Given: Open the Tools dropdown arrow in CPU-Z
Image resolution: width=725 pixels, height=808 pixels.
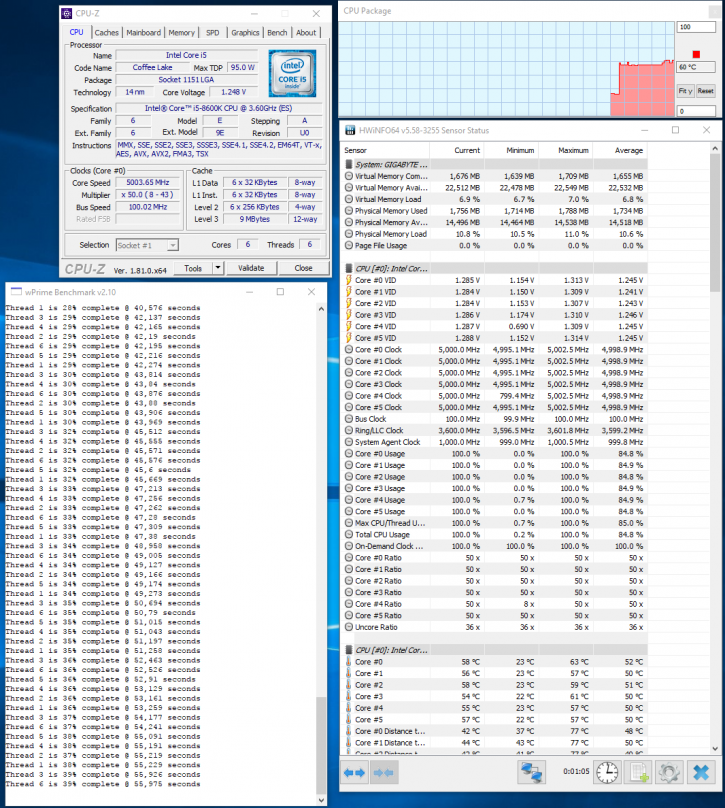Looking at the screenshot, I should 218,268.
